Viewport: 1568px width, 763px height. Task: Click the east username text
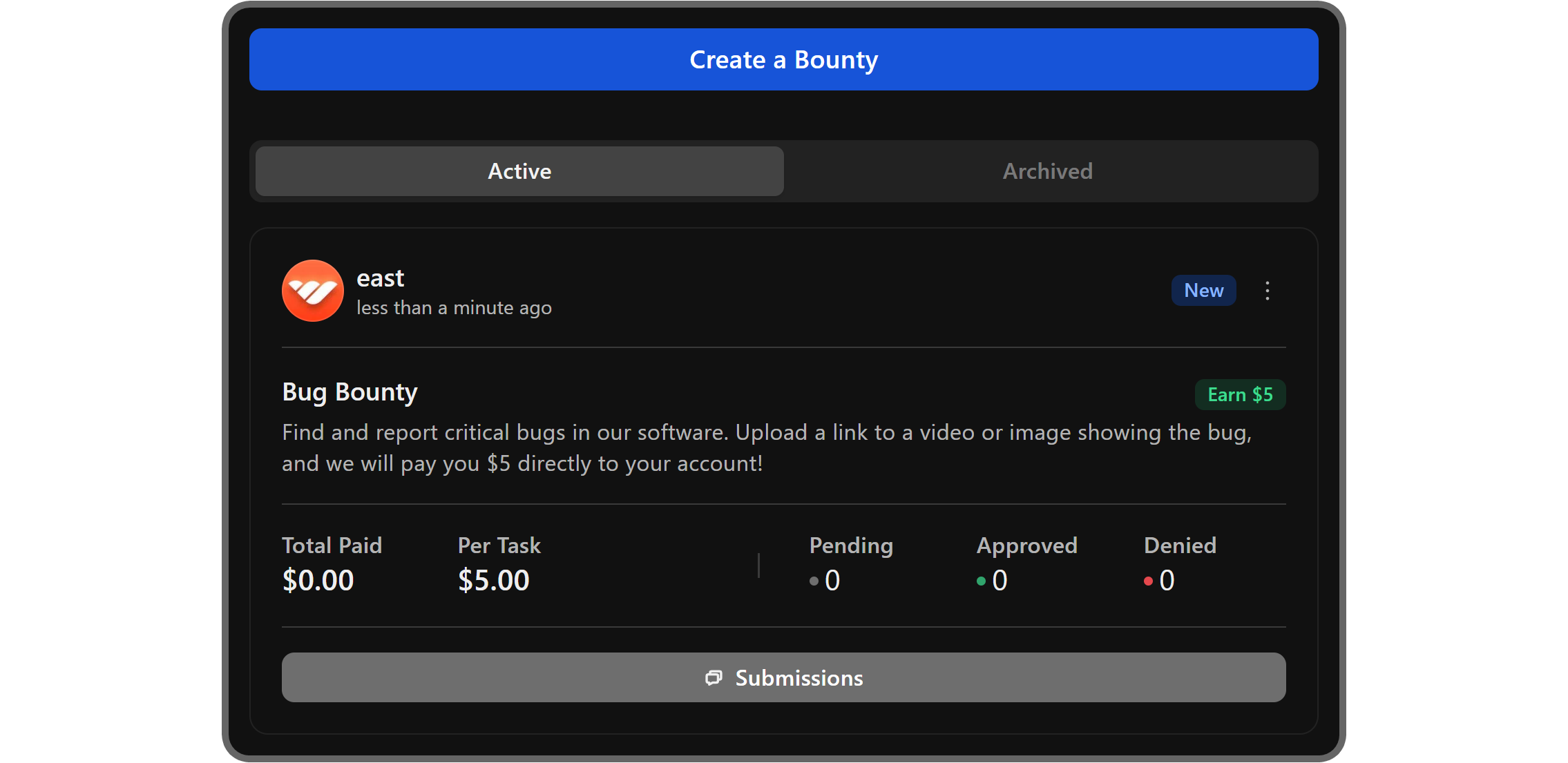point(380,278)
